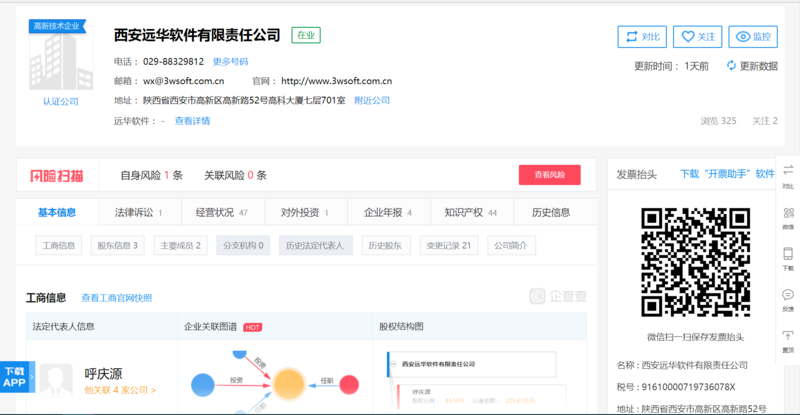Click the 高新技术企业 ribbon tag
Viewport: 800px width, 415px height.
point(57,26)
